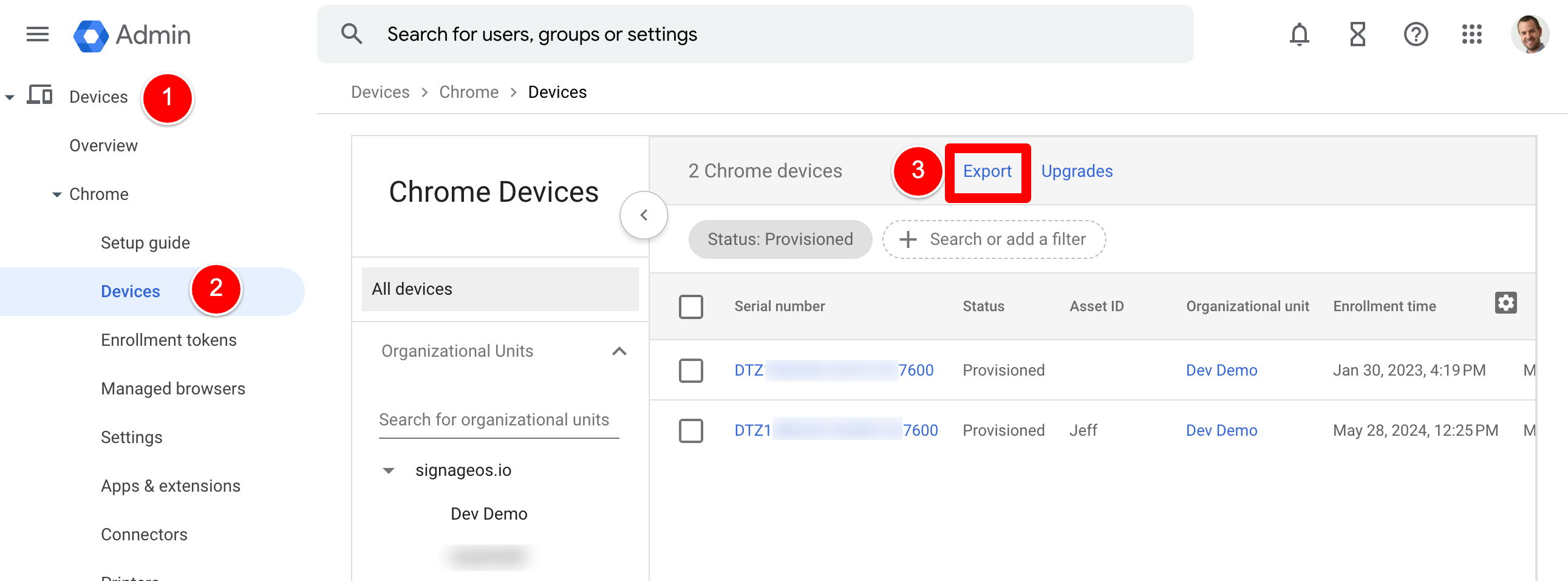Click the Export link
1568x581 pixels.
point(986,172)
